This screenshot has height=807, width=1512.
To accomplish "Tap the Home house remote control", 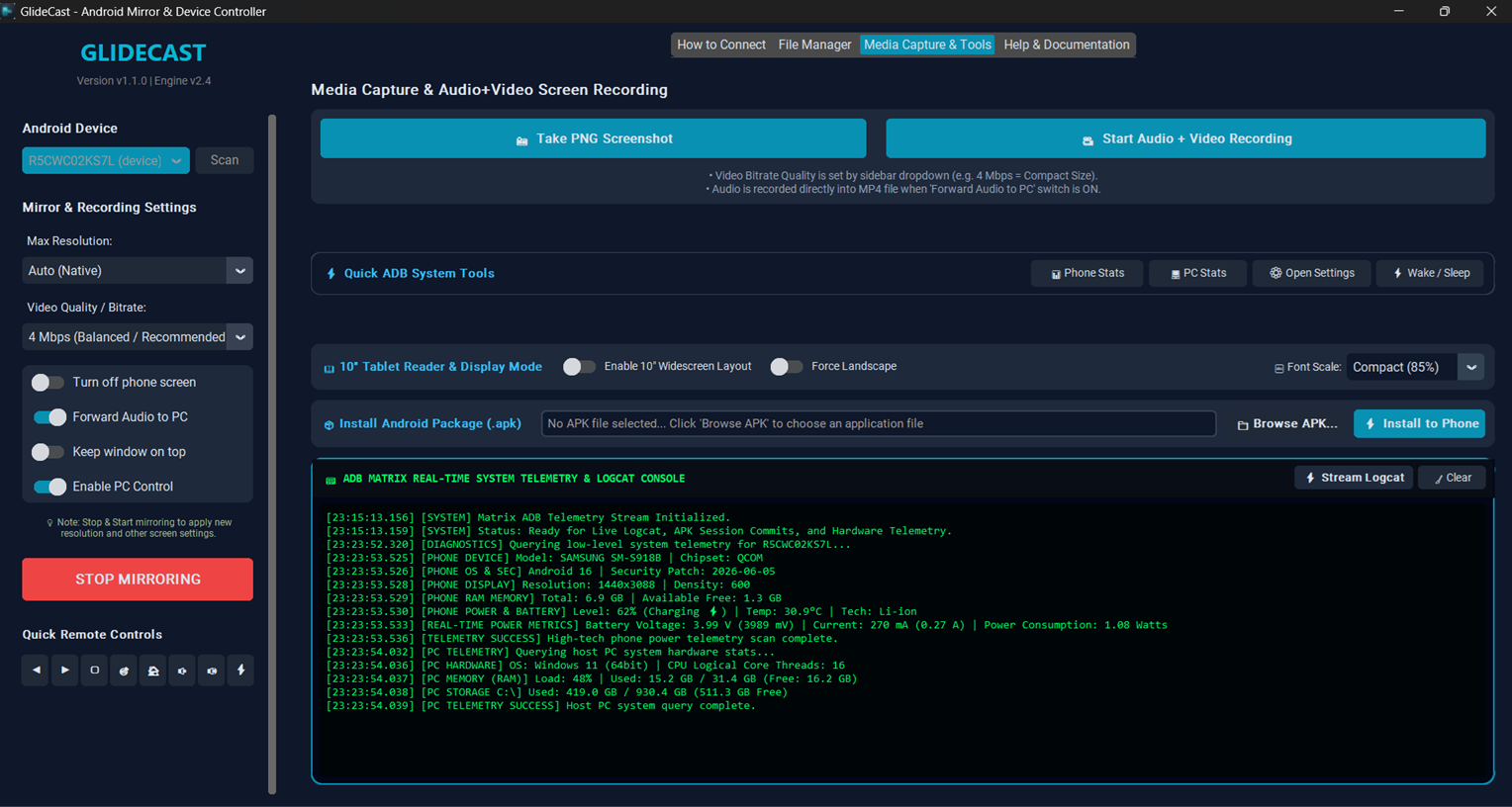I will click(x=153, y=671).
